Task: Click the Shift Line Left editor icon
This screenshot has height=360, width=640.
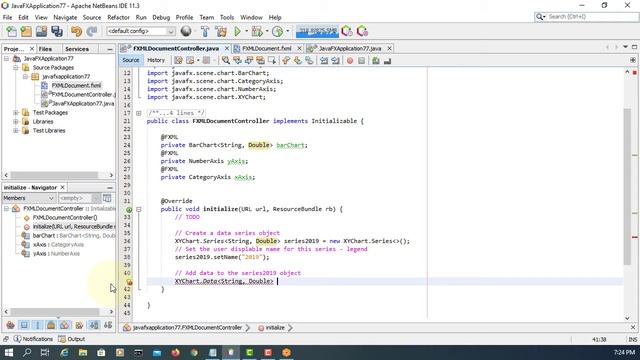Action: click(x=324, y=60)
